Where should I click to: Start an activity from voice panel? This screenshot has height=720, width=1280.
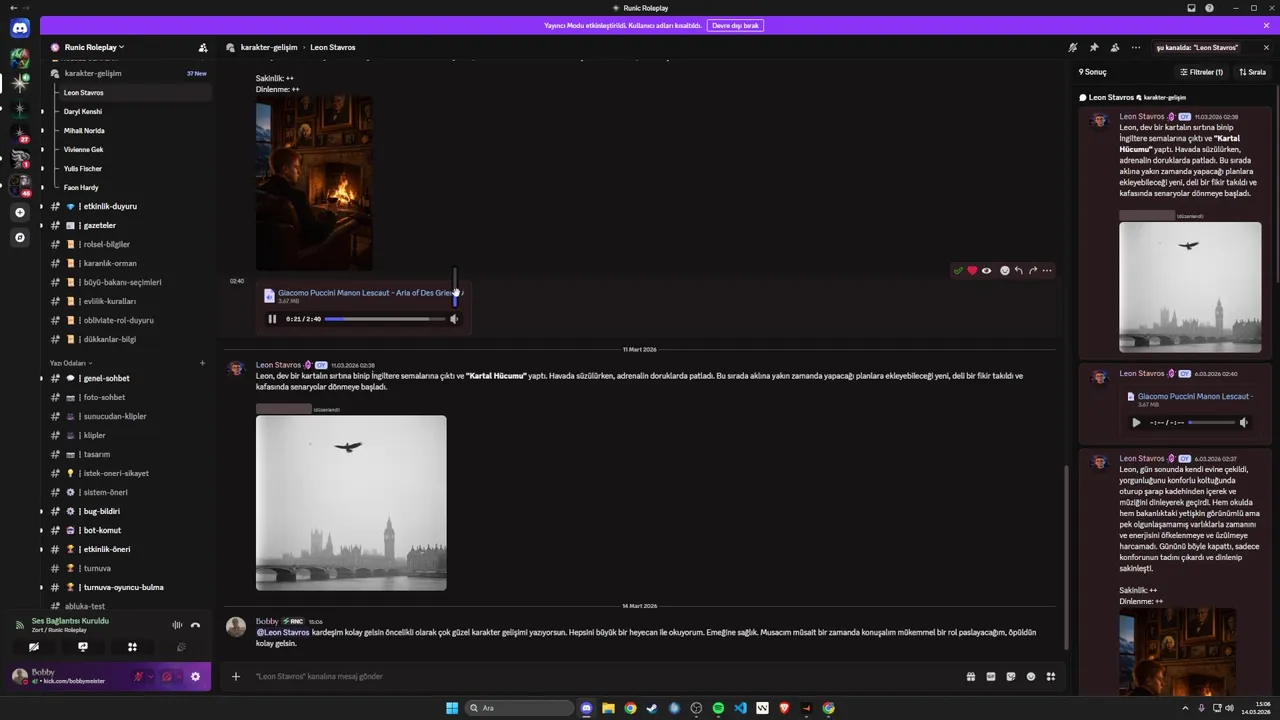click(x=132, y=647)
